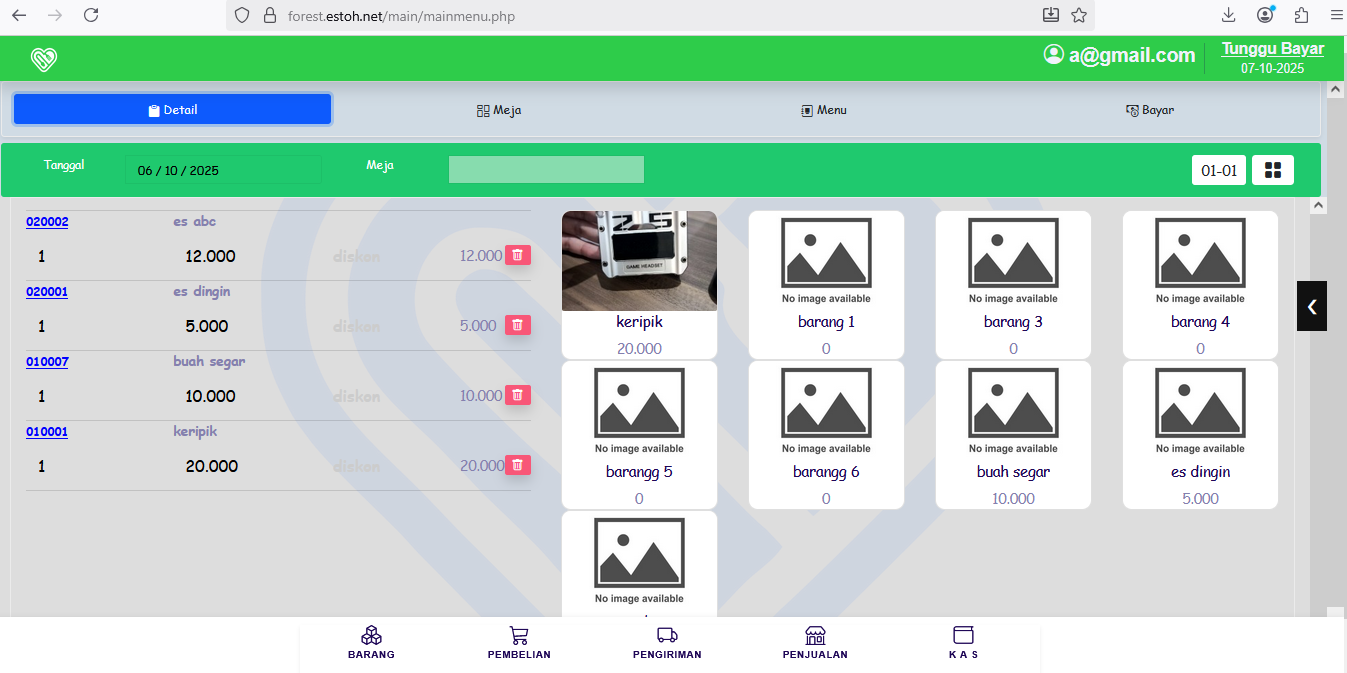Image resolution: width=1347 pixels, height=673 pixels.
Task: Open the browser hamburger menu
Action: tap(1336, 15)
